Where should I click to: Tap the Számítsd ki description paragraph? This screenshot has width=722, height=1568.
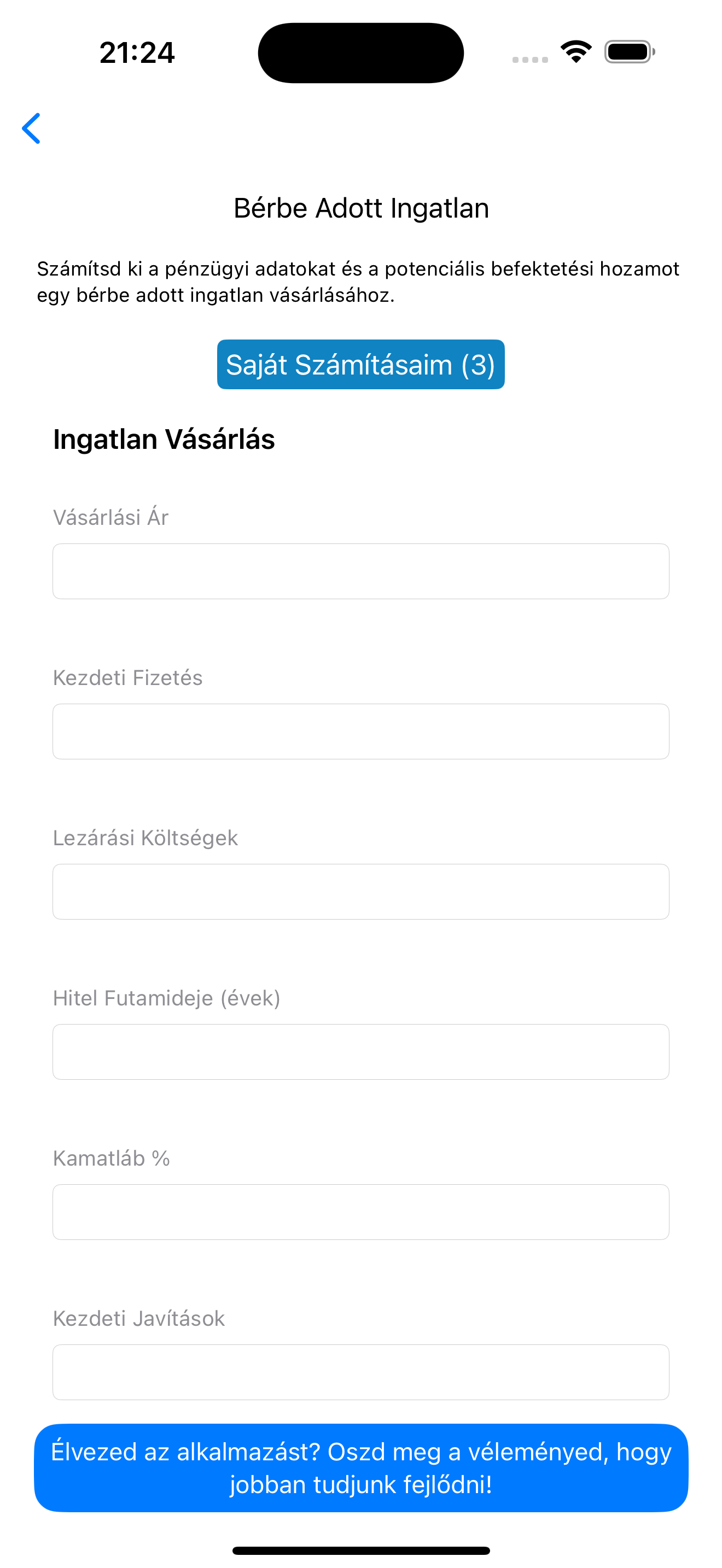[x=358, y=282]
